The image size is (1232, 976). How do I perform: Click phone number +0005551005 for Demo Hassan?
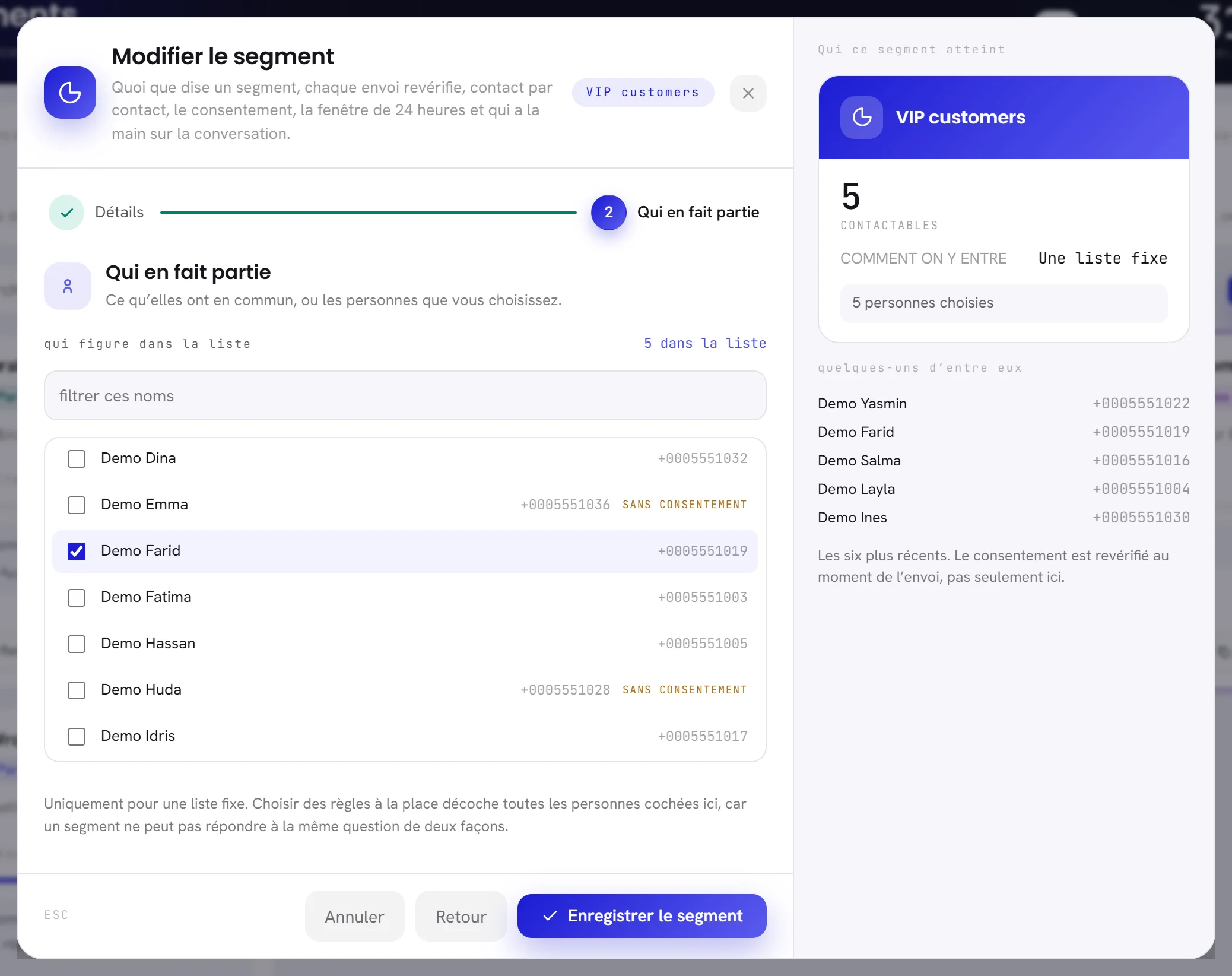click(x=703, y=644)
